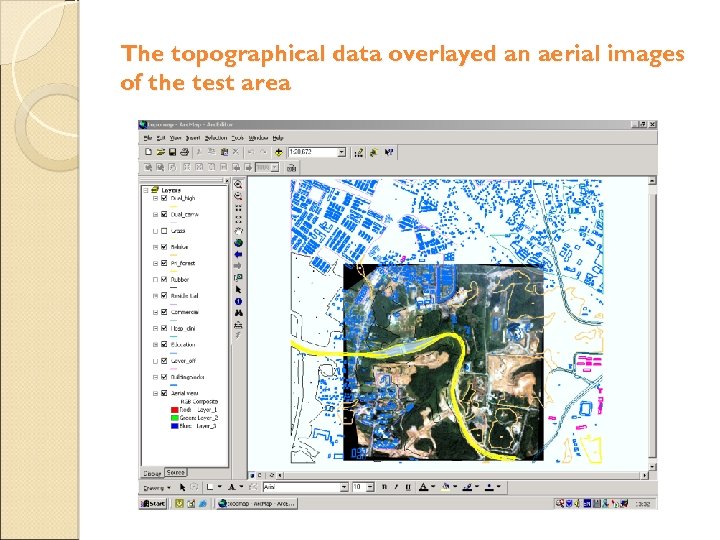Click the Paste clipboard icon
Viewport: 720px width, 540px height.
coord(224,152)
